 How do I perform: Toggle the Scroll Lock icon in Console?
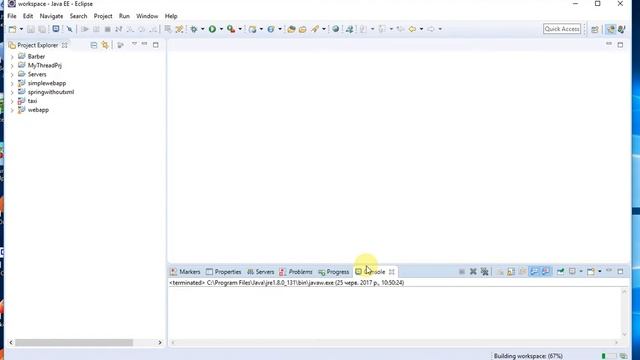tap(511, 271)
